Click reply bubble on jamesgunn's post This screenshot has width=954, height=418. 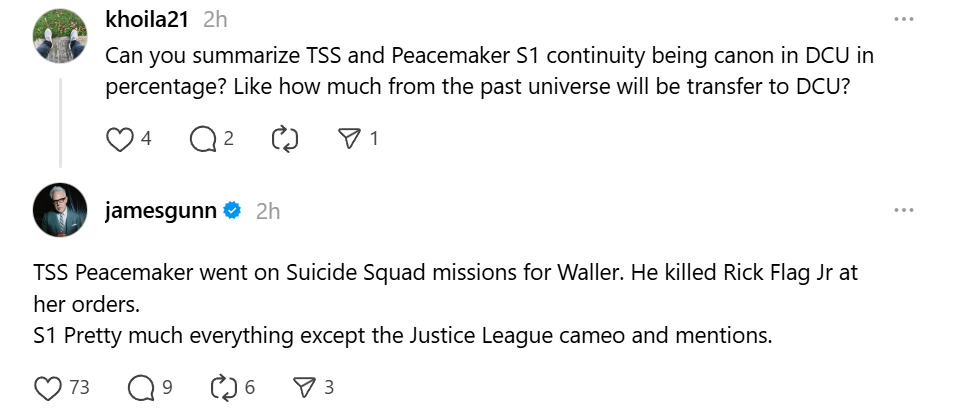click(142, 387)
